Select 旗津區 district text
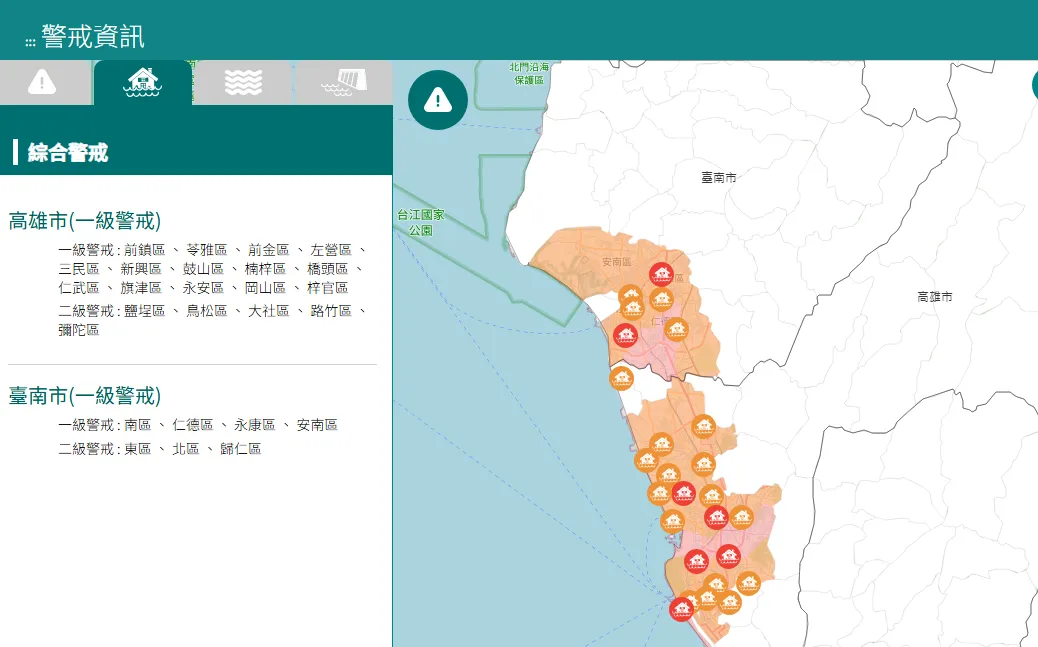 point(141,288)
